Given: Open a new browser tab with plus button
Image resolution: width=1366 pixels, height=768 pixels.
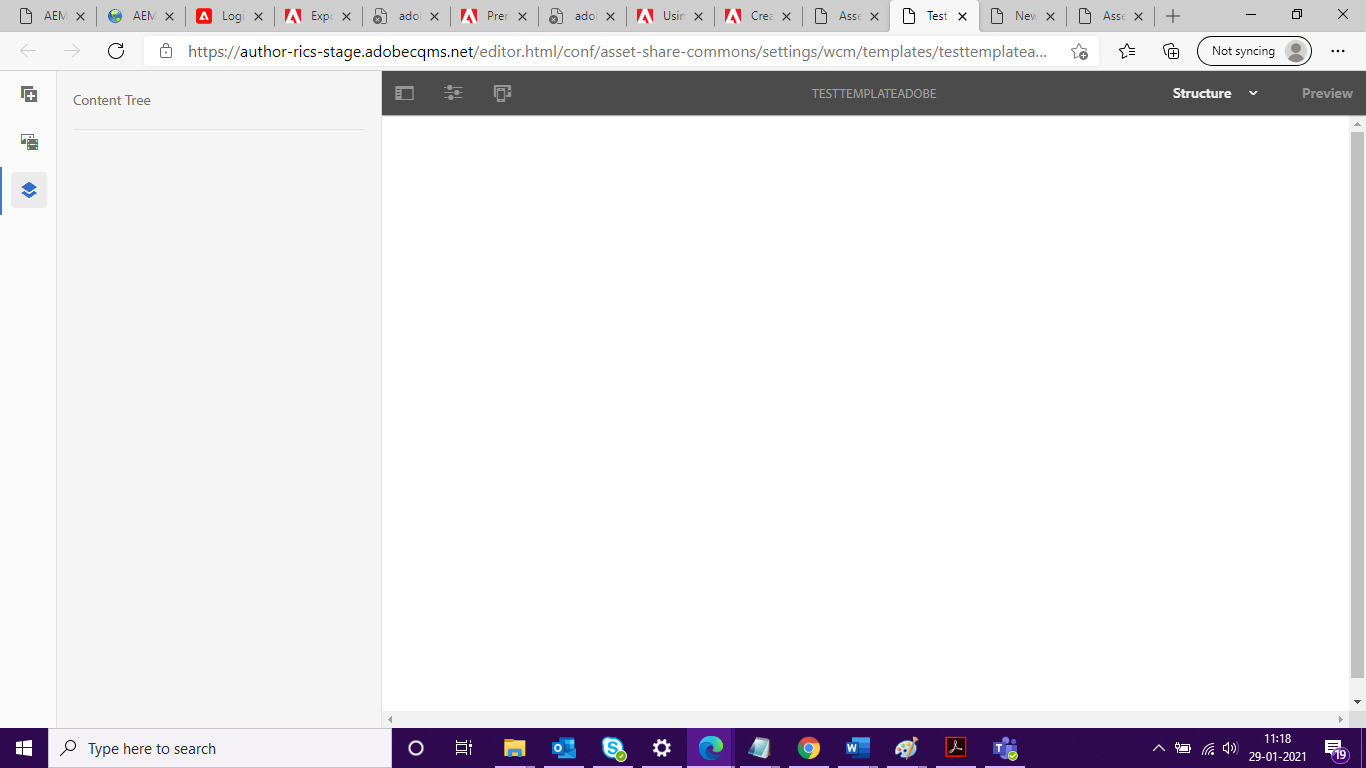Looking at the screenshot, I should [1172, 16].
